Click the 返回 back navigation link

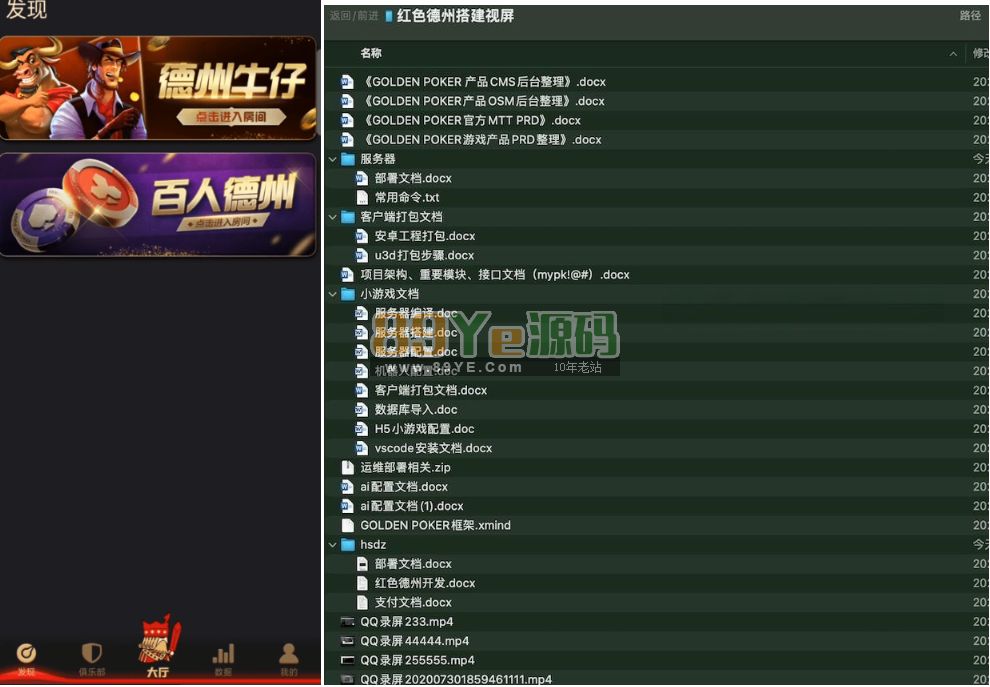click(x=340, y=16)
